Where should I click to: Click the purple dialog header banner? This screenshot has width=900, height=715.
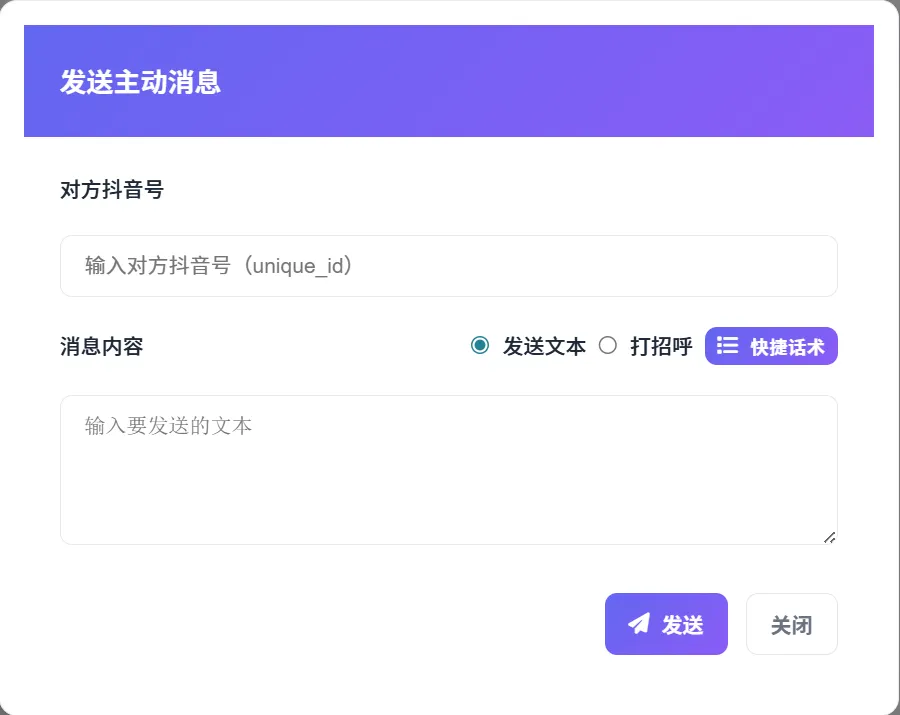(448, 81)
